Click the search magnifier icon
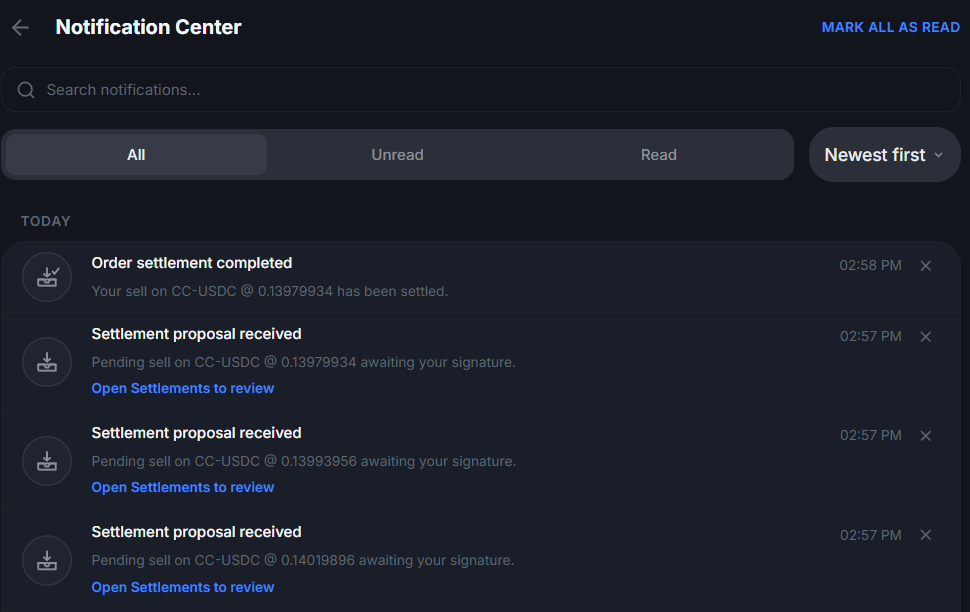Screen dimensions: 970x612 26,90
